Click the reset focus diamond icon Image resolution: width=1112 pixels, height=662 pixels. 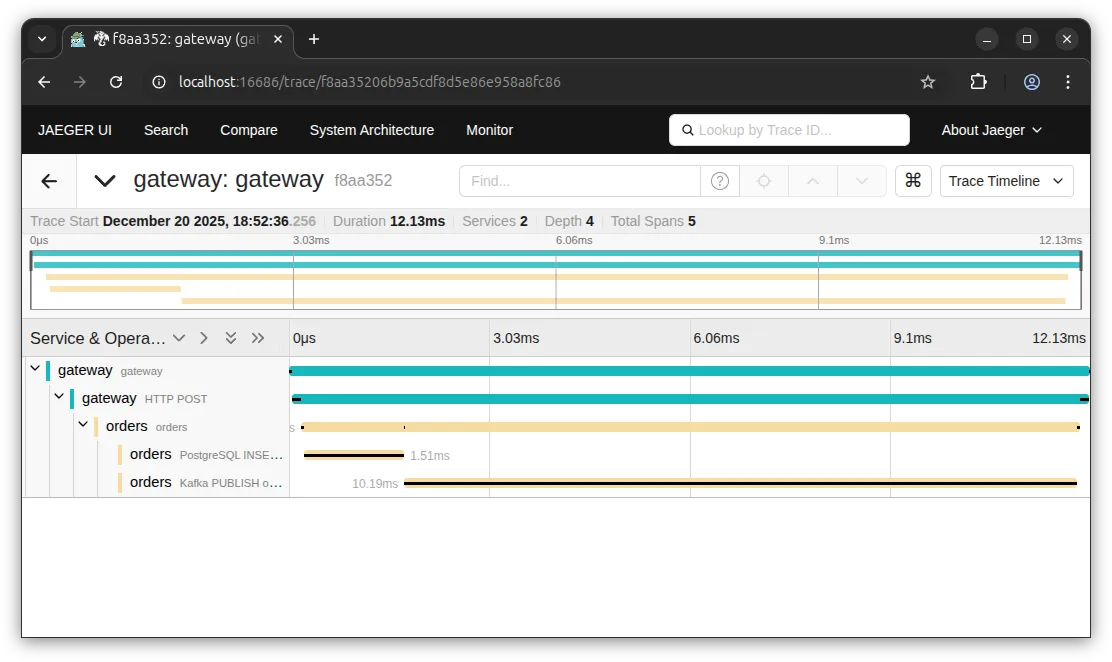(x=764, y=181)
